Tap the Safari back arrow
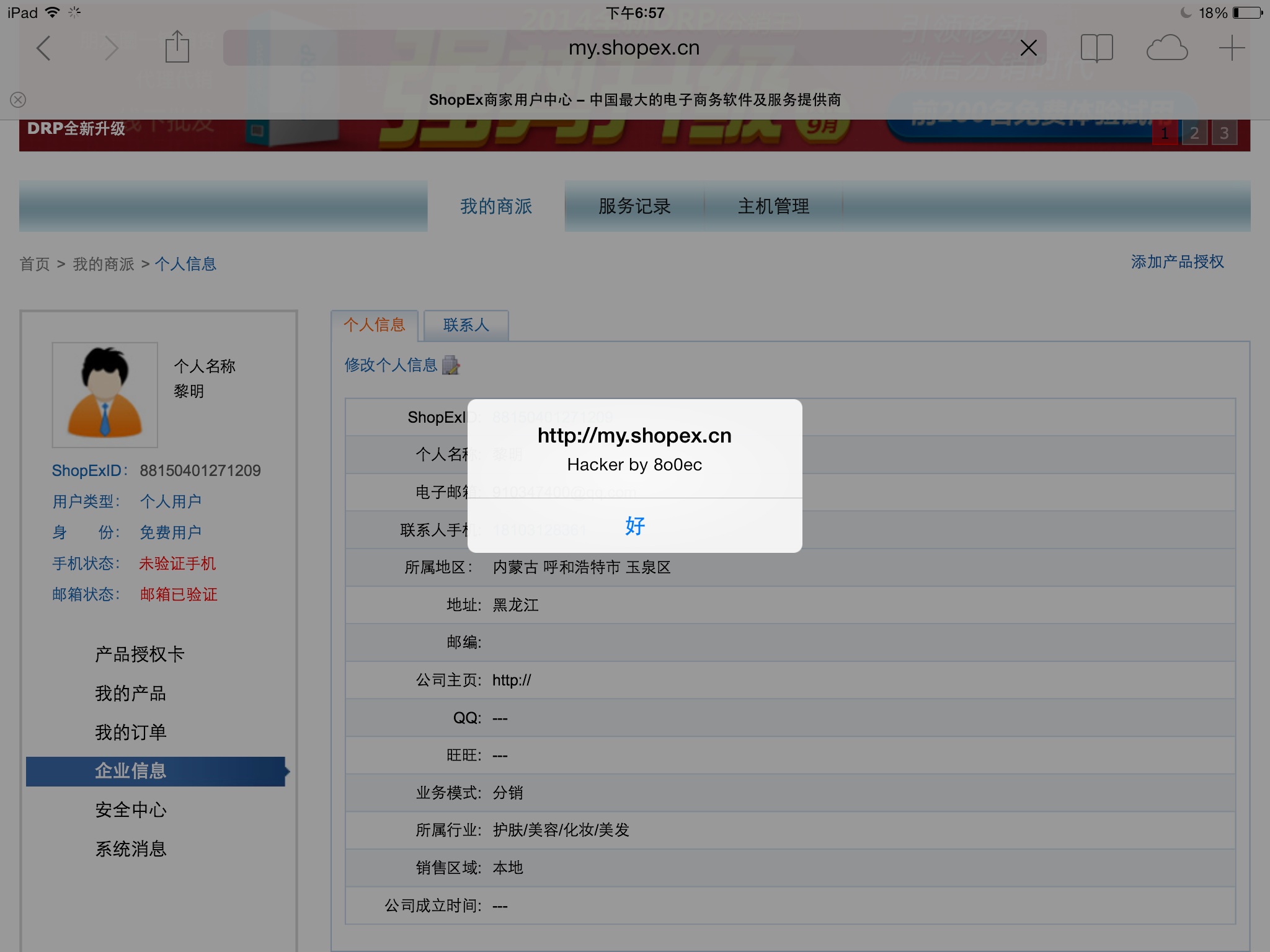This screenshot has height=952, width=1270. pyautogui.click(x=43, y=48)
